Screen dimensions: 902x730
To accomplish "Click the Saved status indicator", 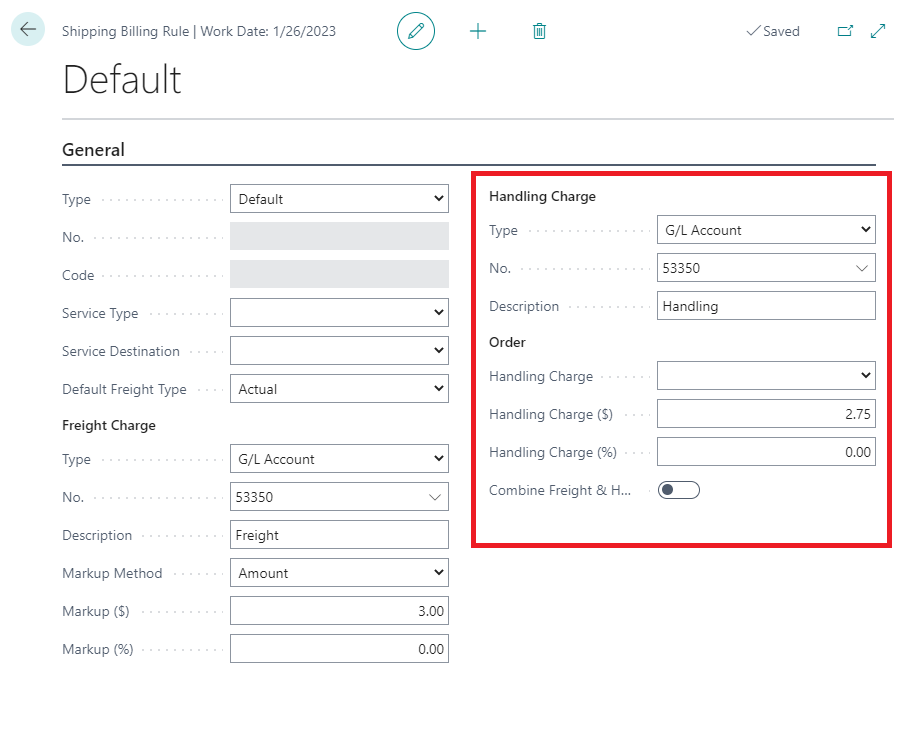I will 773,31.
